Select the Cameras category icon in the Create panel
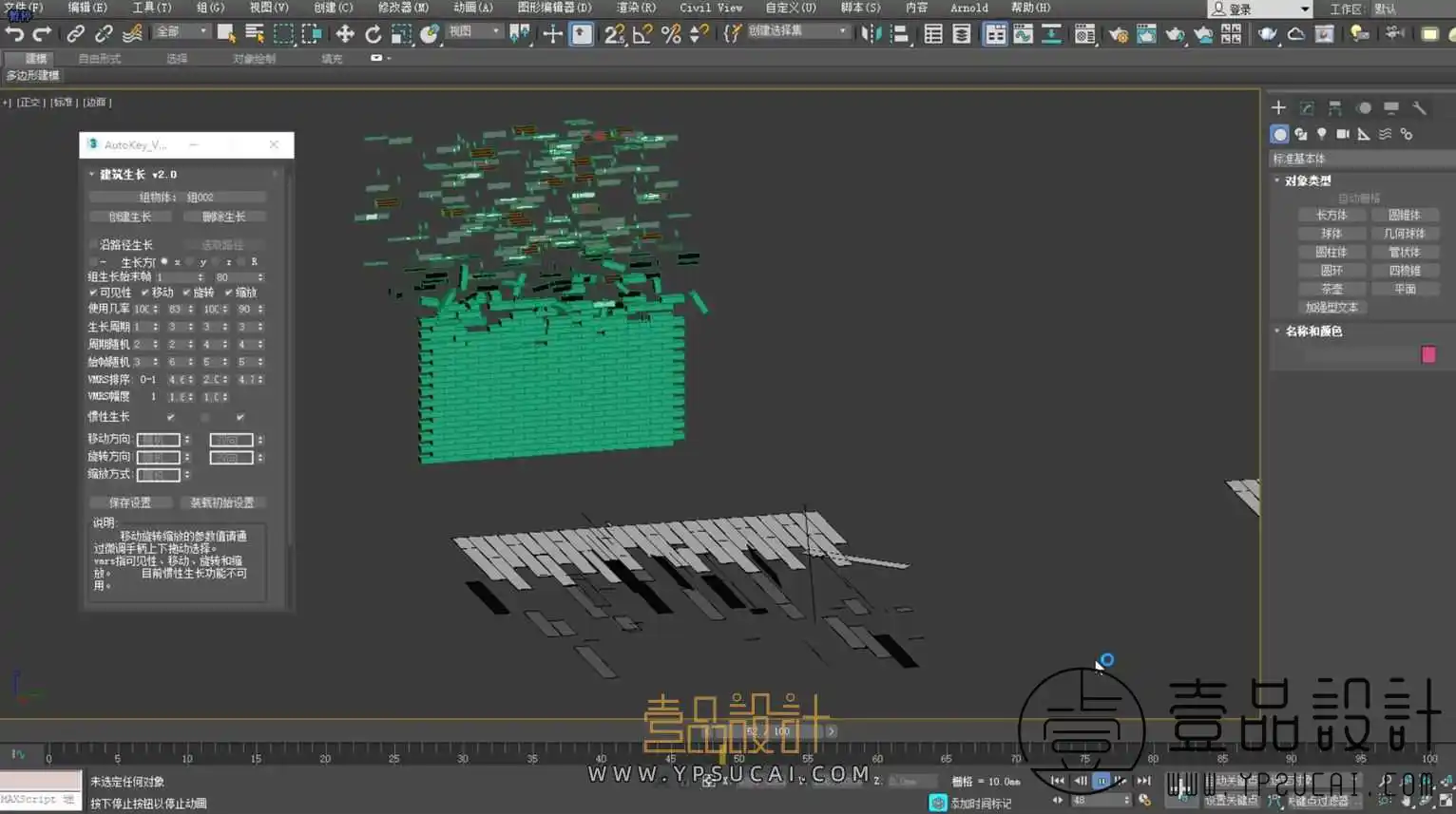Image resolution: width=1456 pixels, height=814 pixels. tap(1343, 134)
